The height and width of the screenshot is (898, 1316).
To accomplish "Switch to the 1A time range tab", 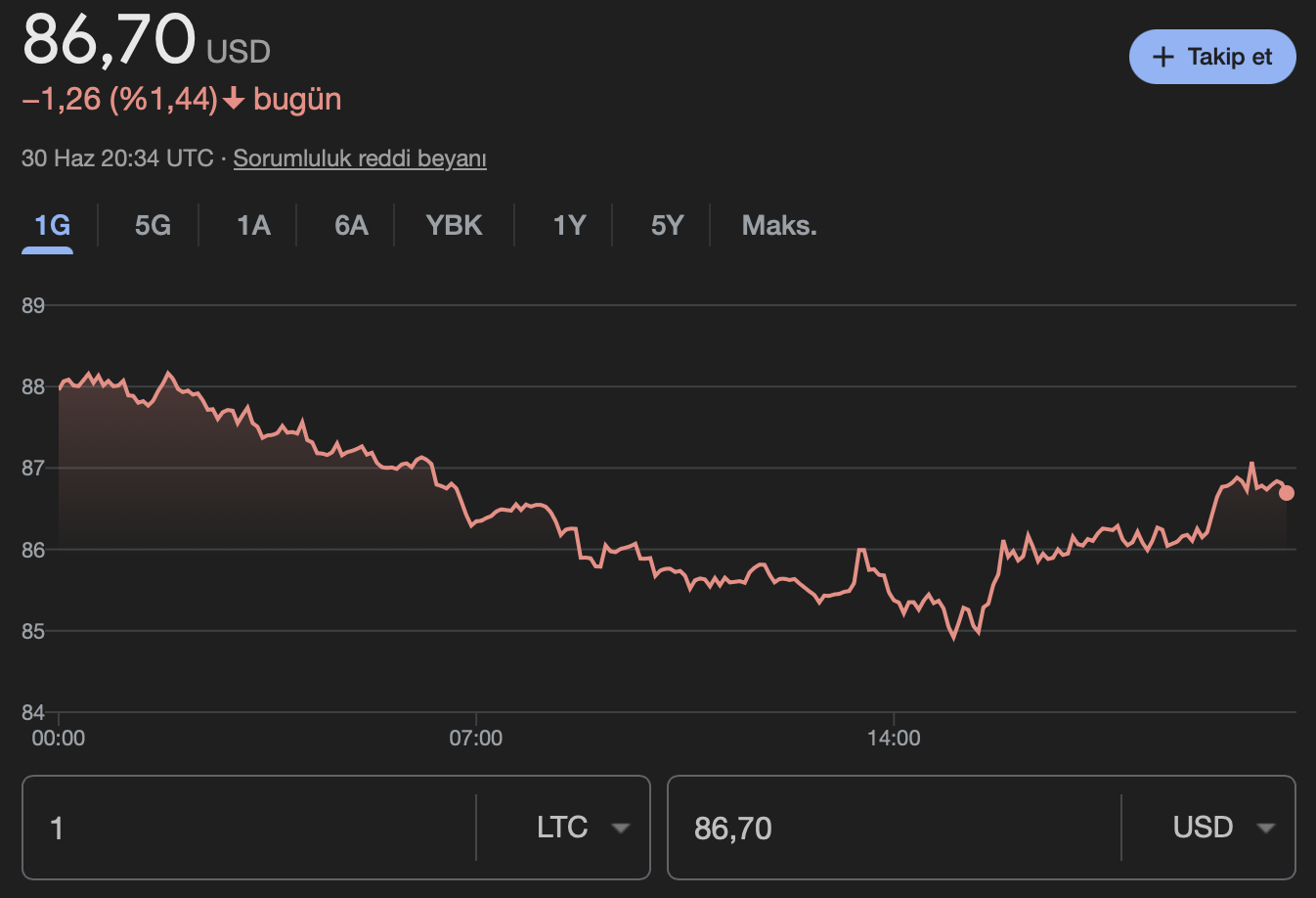I will click(x=253, y=226).
